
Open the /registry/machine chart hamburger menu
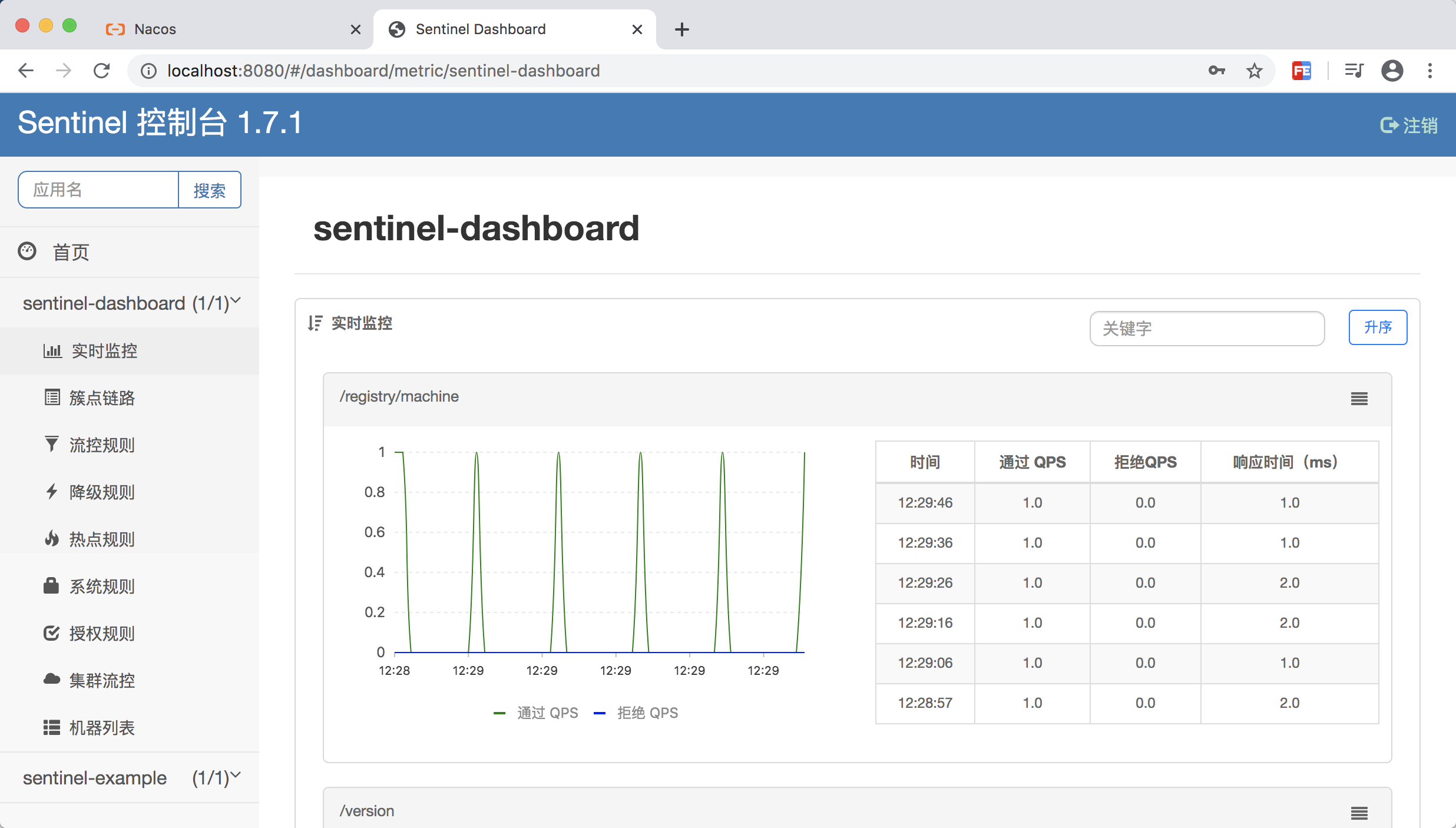coord(1359,399)
